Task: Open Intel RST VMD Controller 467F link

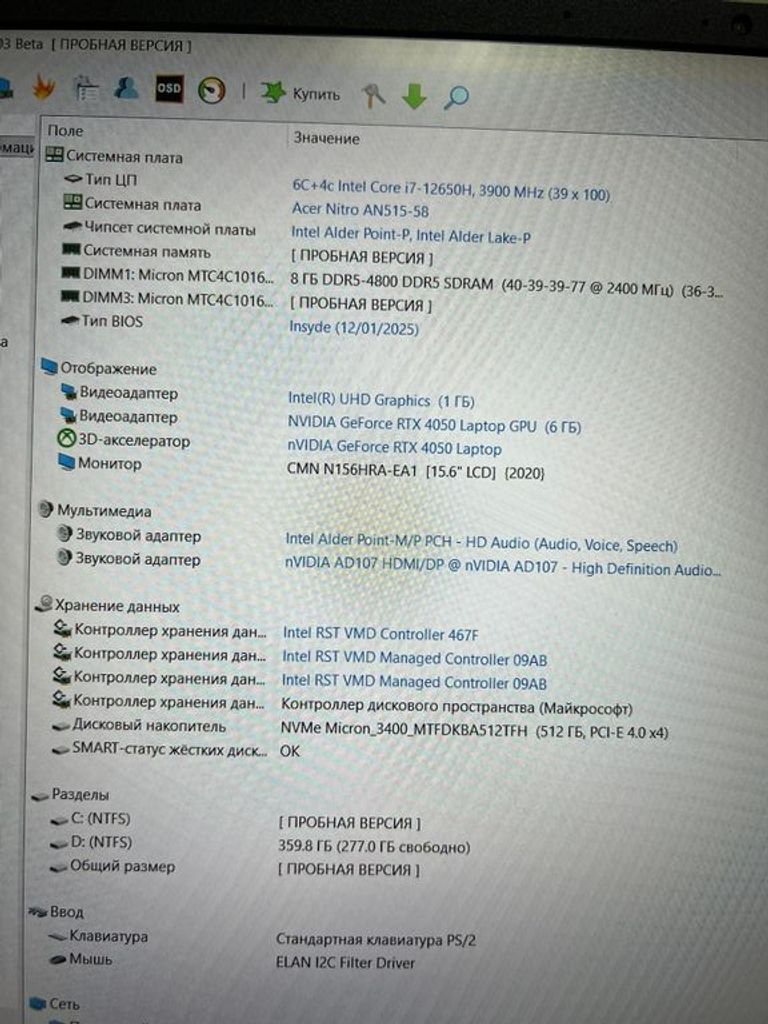Action: pos(380,633)
